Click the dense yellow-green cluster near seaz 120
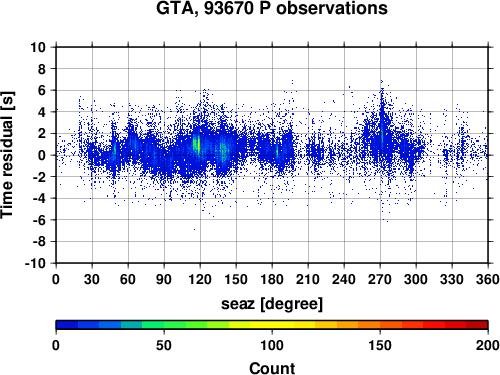The width and height of the screenshot is (500, 375). click(x=197, y=145)
